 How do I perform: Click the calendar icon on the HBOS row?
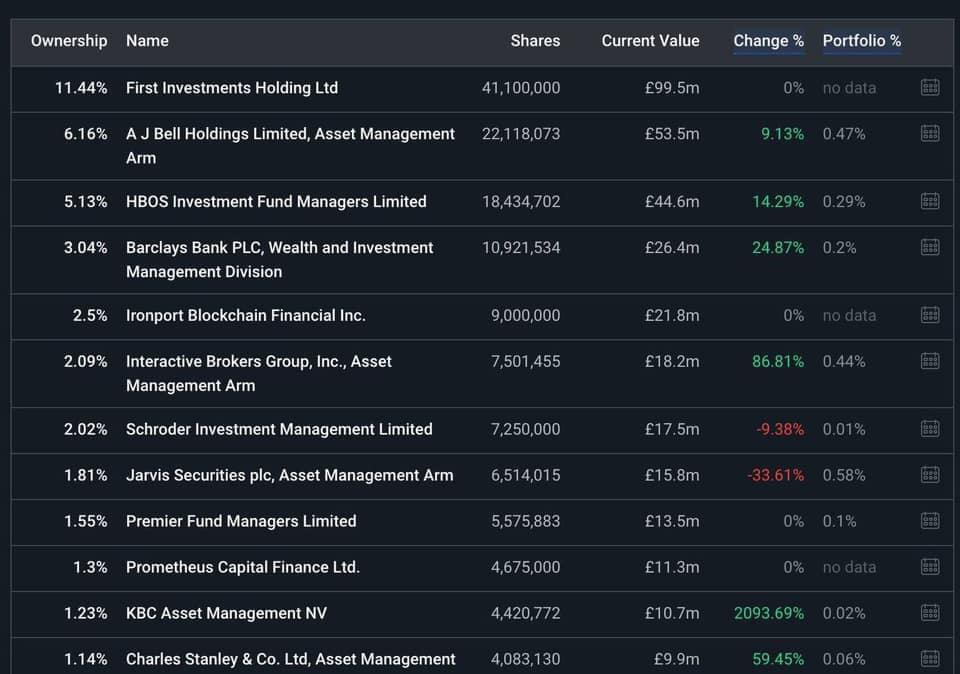tap(930, 201)
